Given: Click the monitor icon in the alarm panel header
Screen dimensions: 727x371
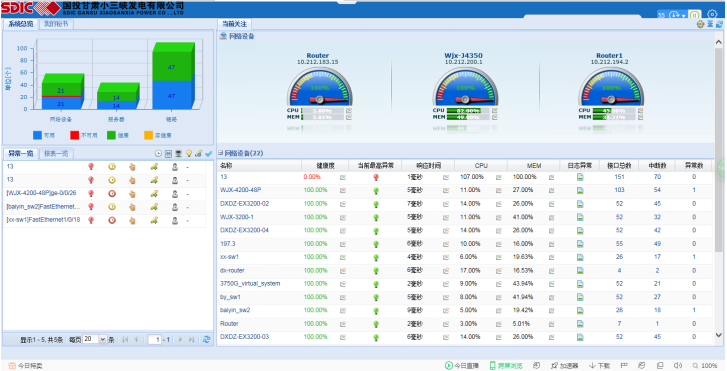Looking at the screenshot, I should coord(179,154).
